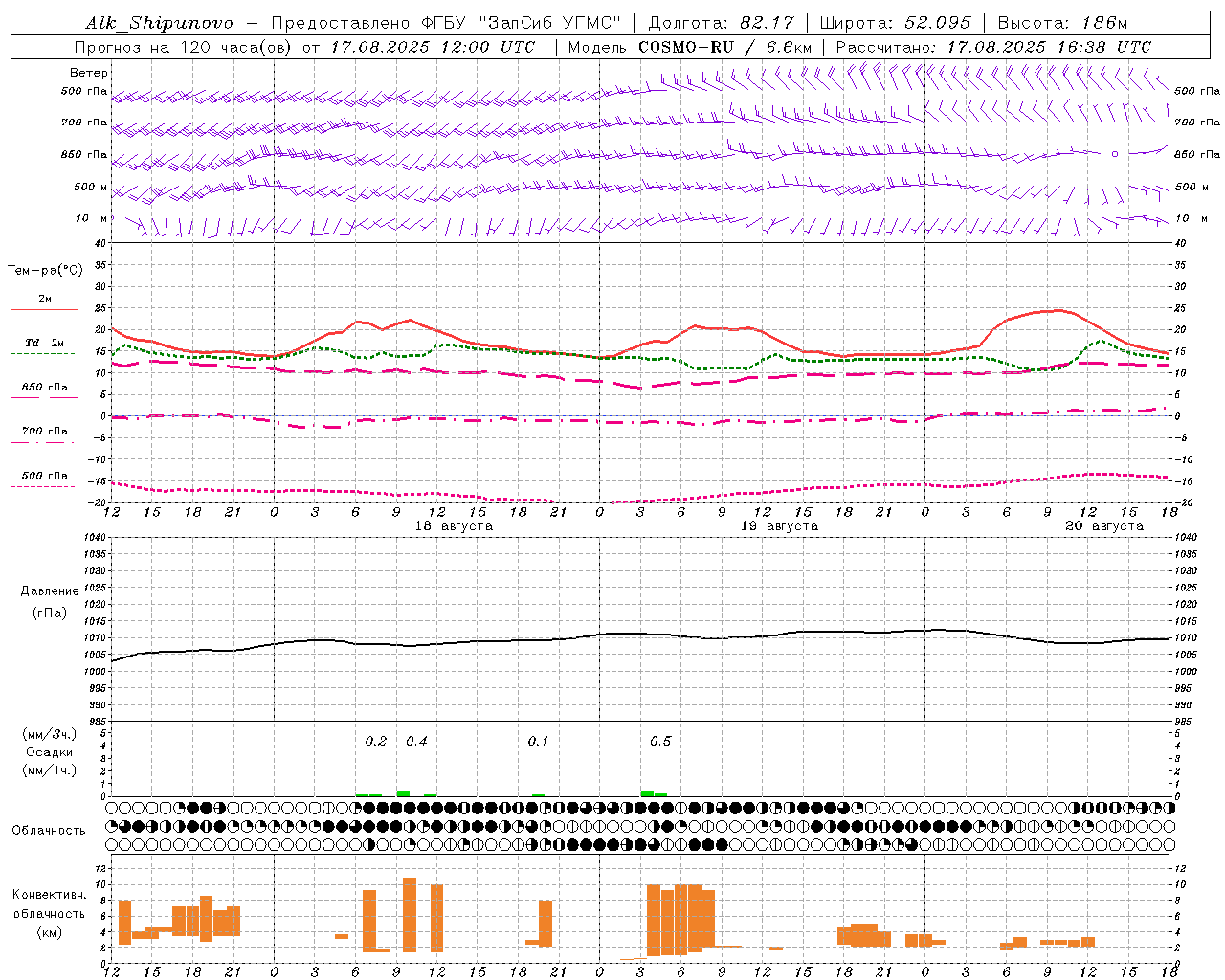Select the Осадки precipitation label

(x=50, y=752)
